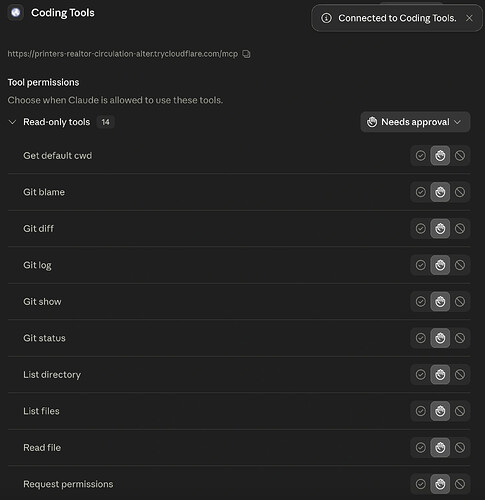Set Git diff to always allow
The height and width of the screenshot is (500, 485).
[421, 228]
